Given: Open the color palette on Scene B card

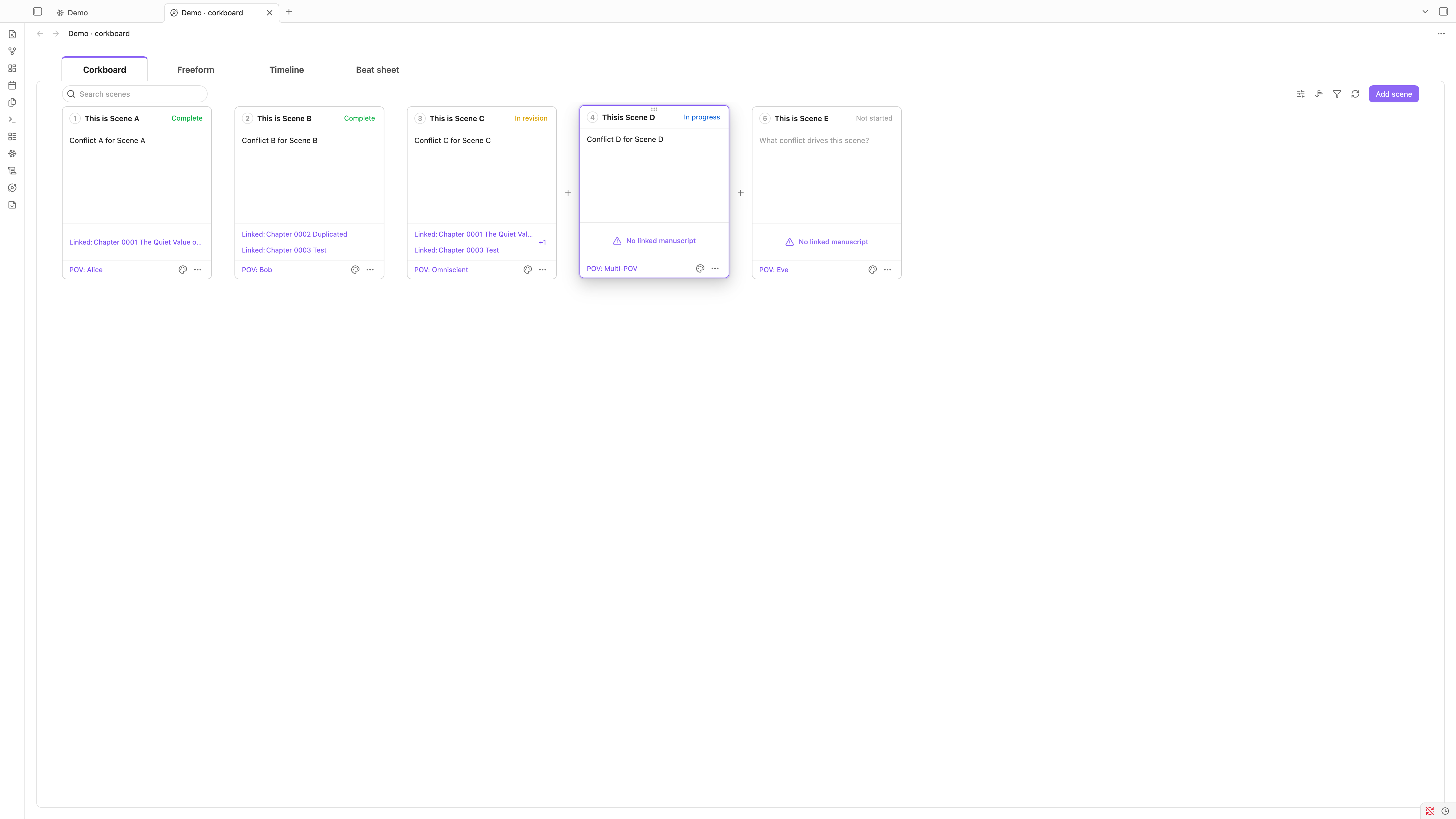Looking at the screenshot, I should pyautogui.click(x=355, y=270).
